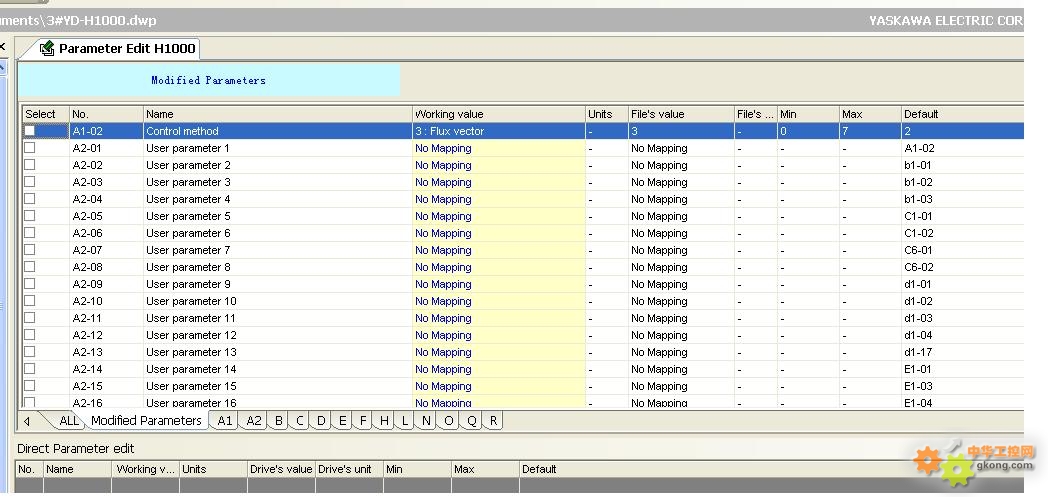Select the 'User parameter 9' name cell

pyautogui.click(x=277, y=284)
